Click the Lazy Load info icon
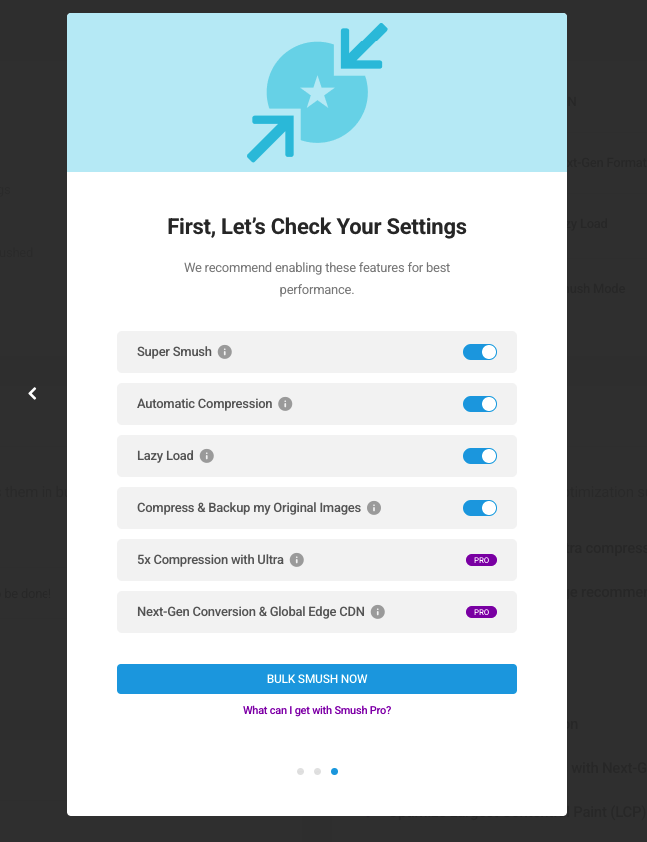 click(207, 456)
